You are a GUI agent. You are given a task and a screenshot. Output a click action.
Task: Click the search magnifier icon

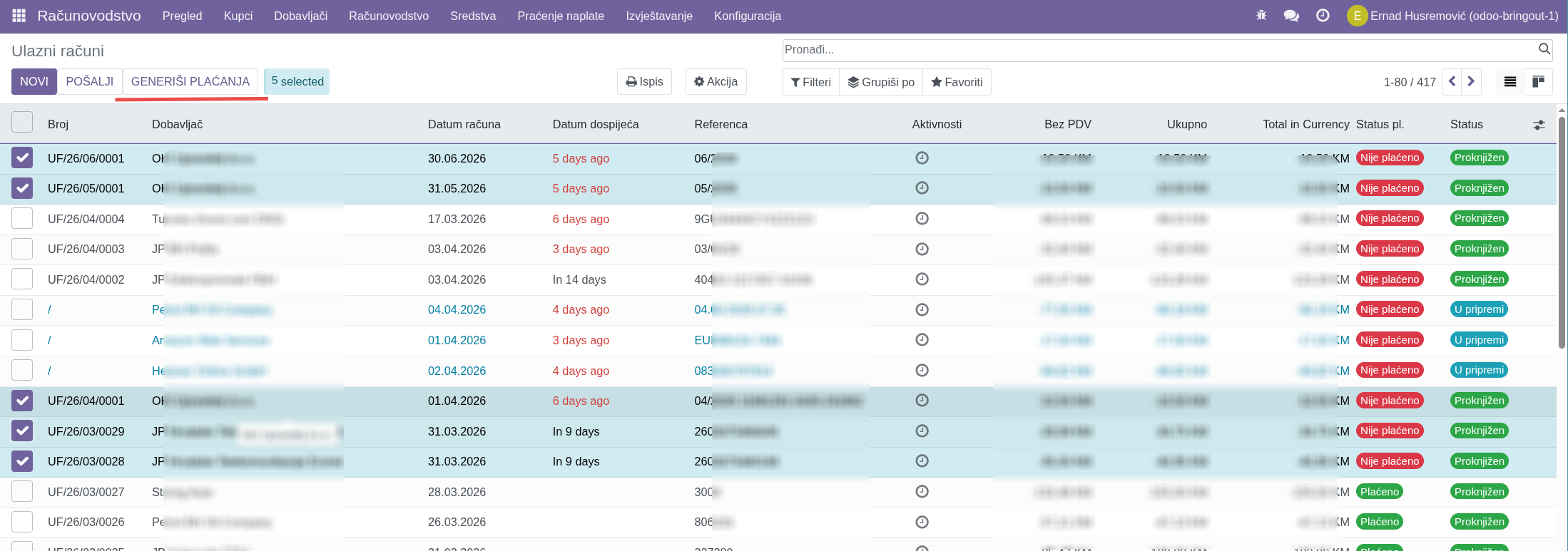tap(1544, 49)
